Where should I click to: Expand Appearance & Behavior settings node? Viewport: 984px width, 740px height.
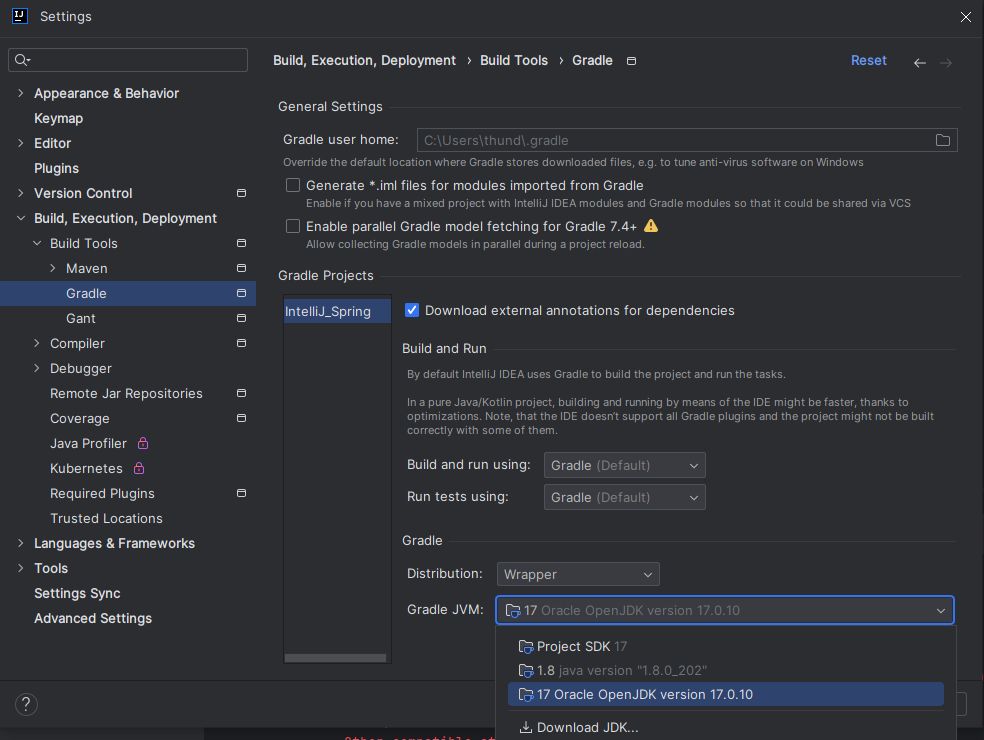point(21,93)
